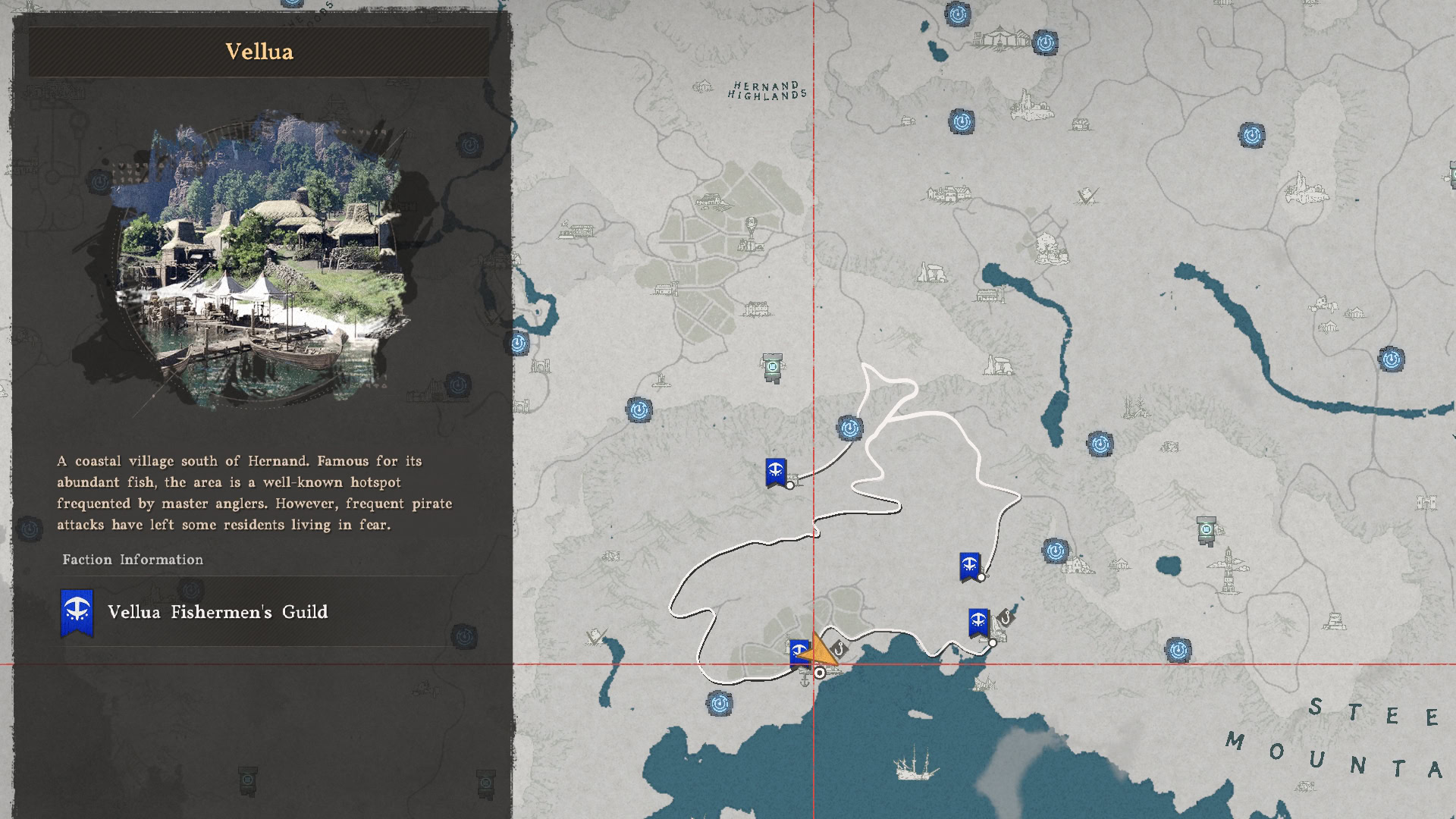Select the waypoint on the coast southwest of Vellua

(720, 704)
